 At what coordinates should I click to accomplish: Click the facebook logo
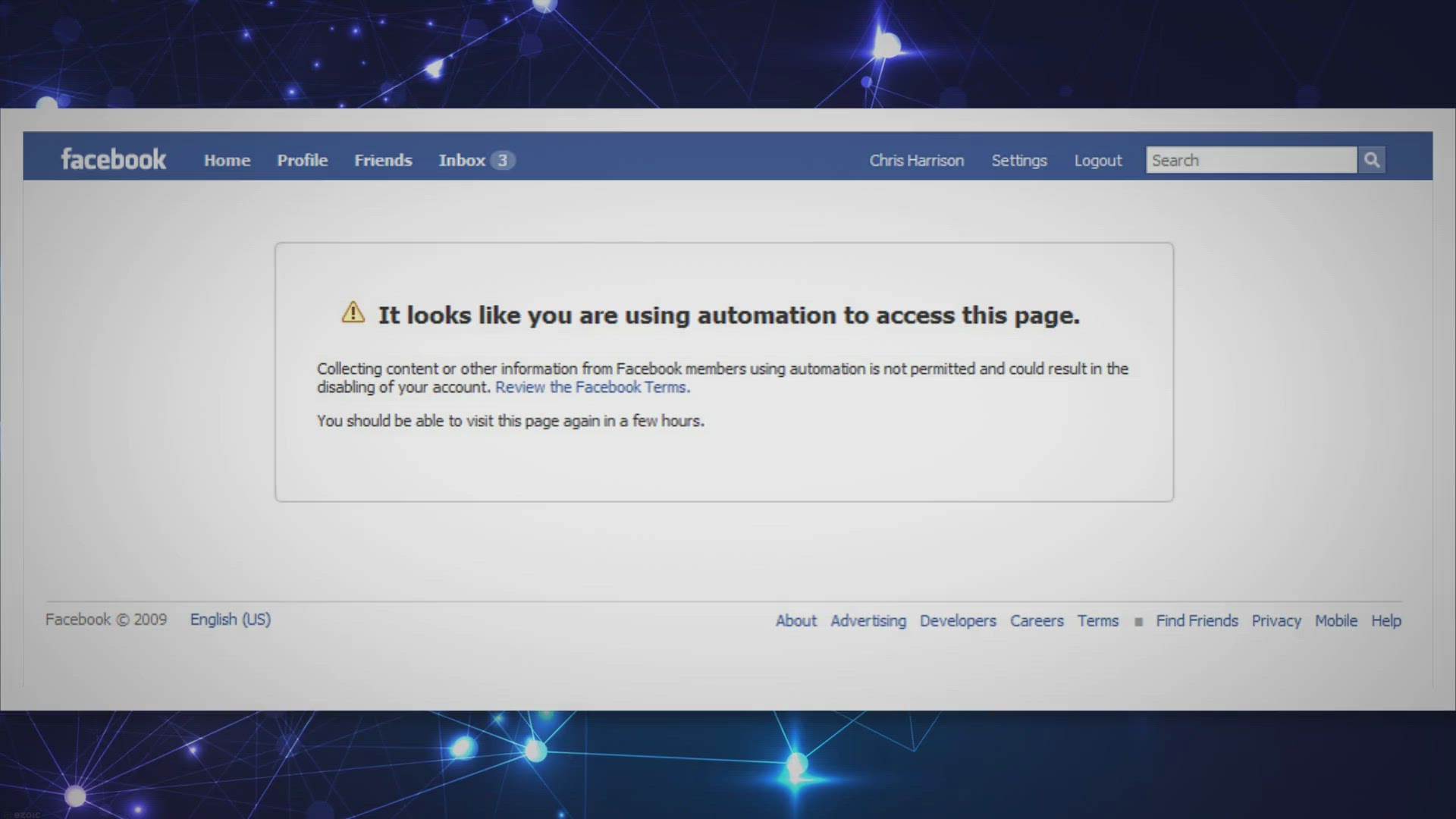[x=113, y=159]
